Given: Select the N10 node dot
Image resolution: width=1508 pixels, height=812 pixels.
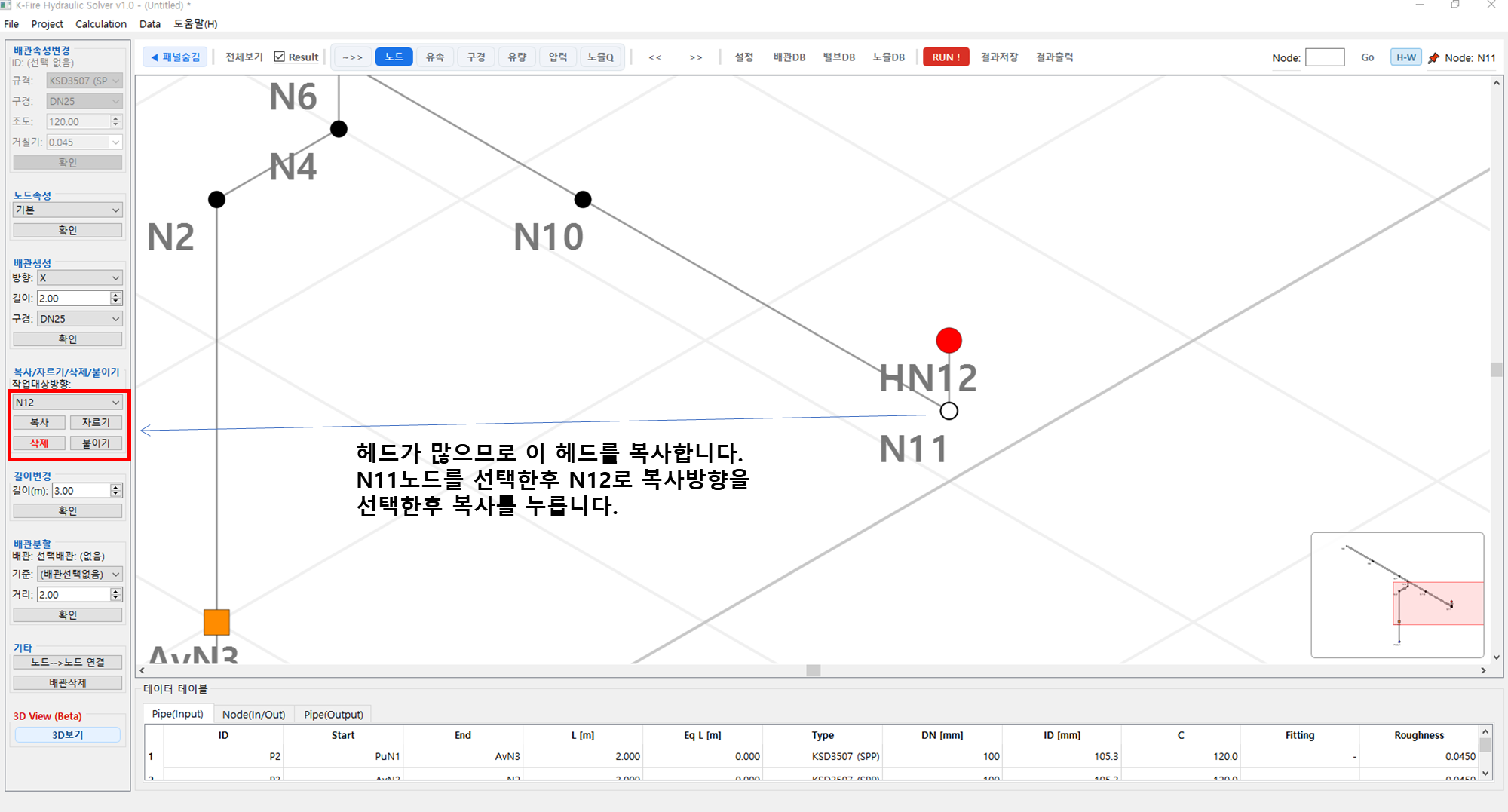Looking at the screenshot, I should [583, 200].
